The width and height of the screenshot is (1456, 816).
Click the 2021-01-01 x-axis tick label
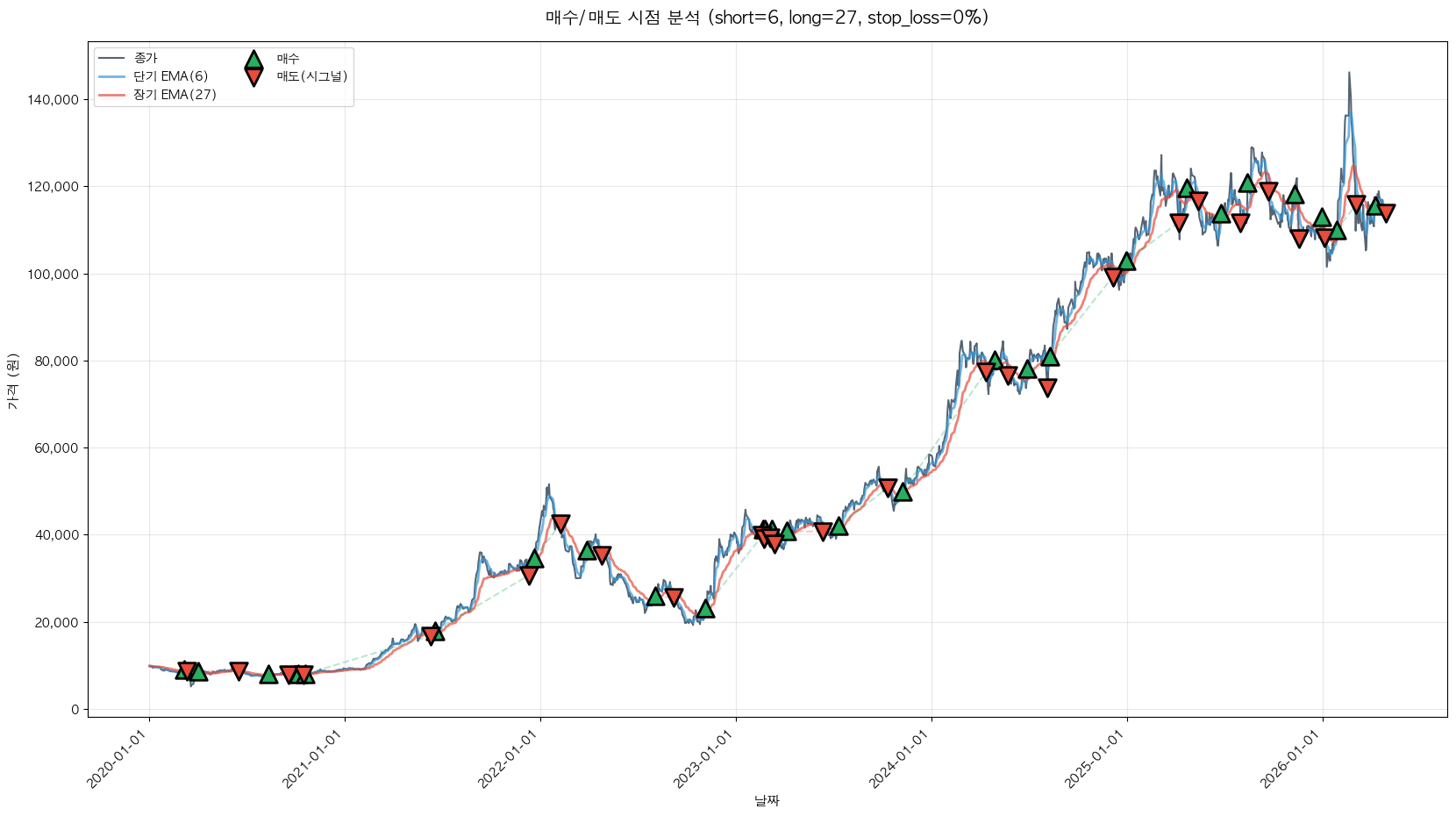(x=312, y=761)
